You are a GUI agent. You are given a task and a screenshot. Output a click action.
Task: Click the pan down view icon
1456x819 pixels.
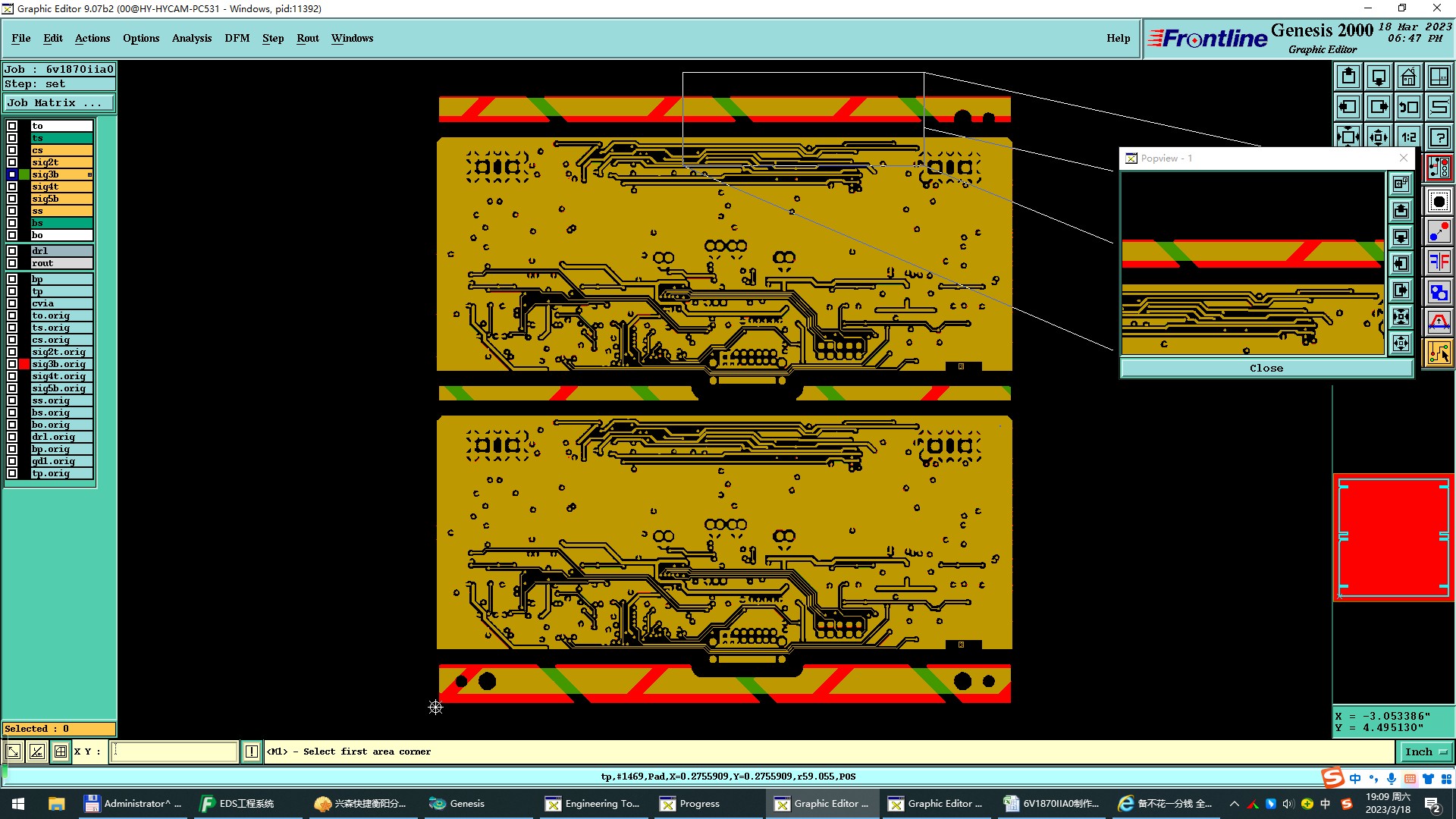click(1379, 77)
